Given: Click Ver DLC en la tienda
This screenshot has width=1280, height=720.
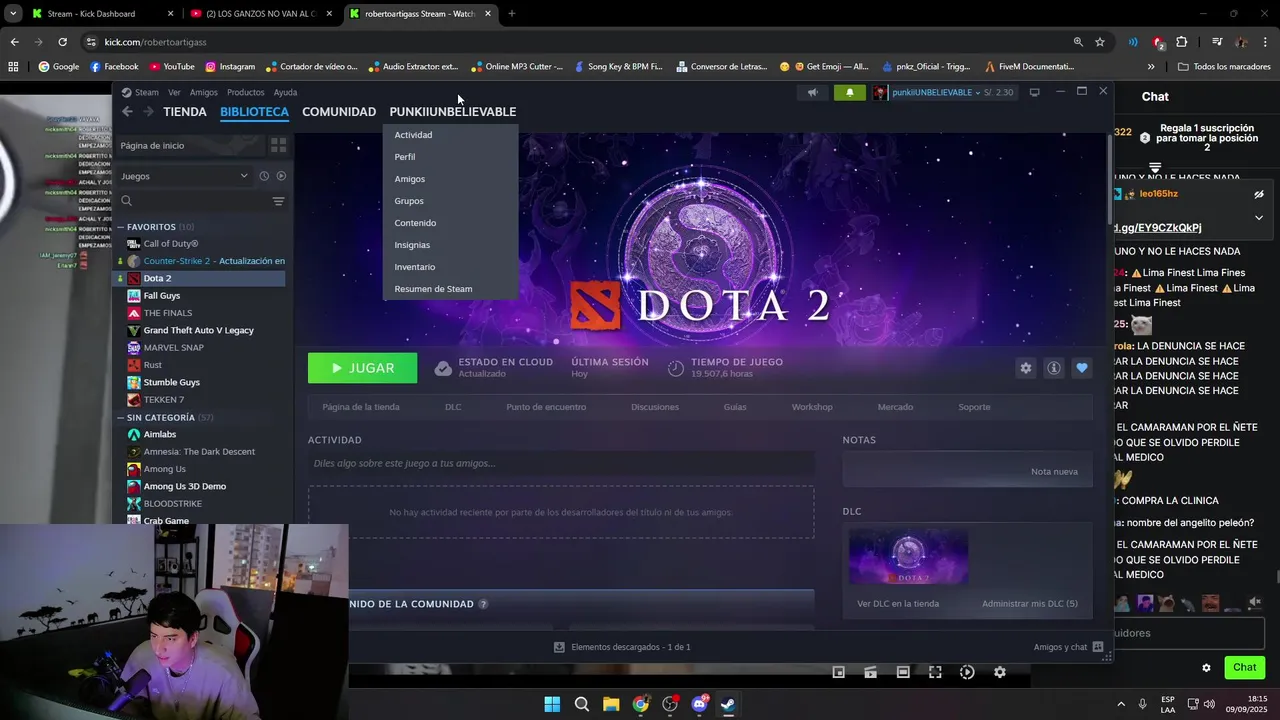Looking at the screenshot, I should pos(898,603).
